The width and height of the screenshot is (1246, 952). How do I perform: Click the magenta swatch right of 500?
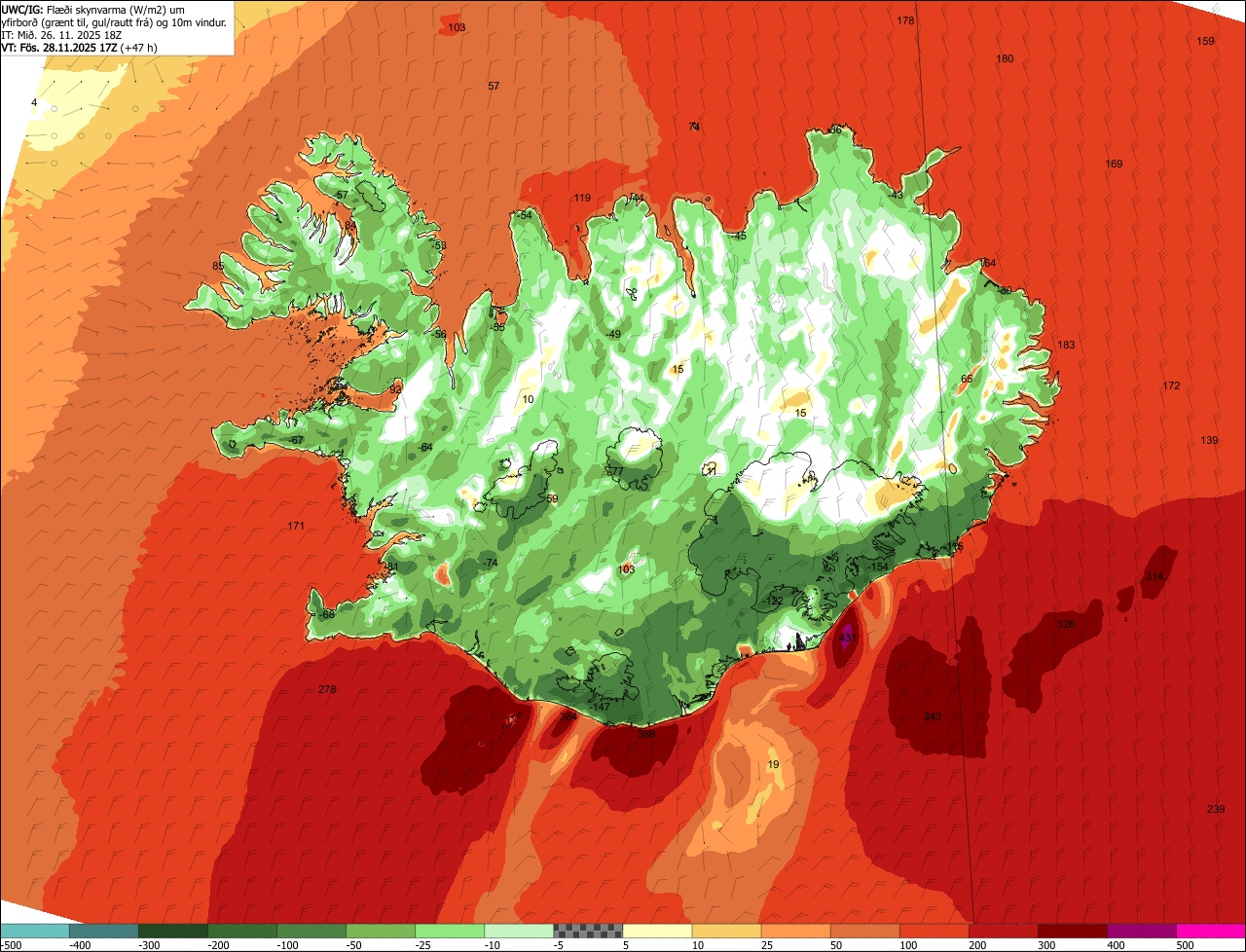click(1211, 931)
